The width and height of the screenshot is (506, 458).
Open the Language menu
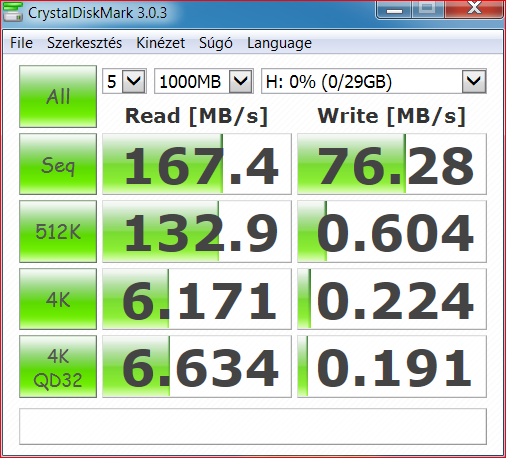coord(279,43)
